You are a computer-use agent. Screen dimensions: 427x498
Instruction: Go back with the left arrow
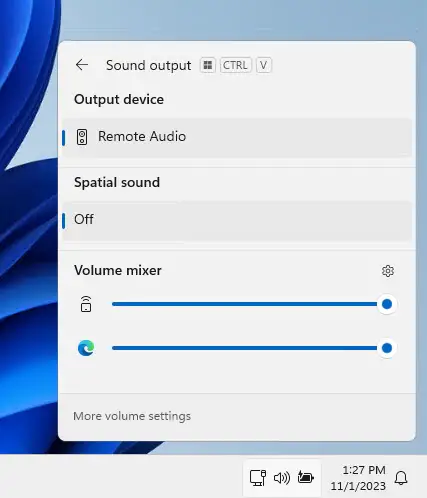(82, 65)
